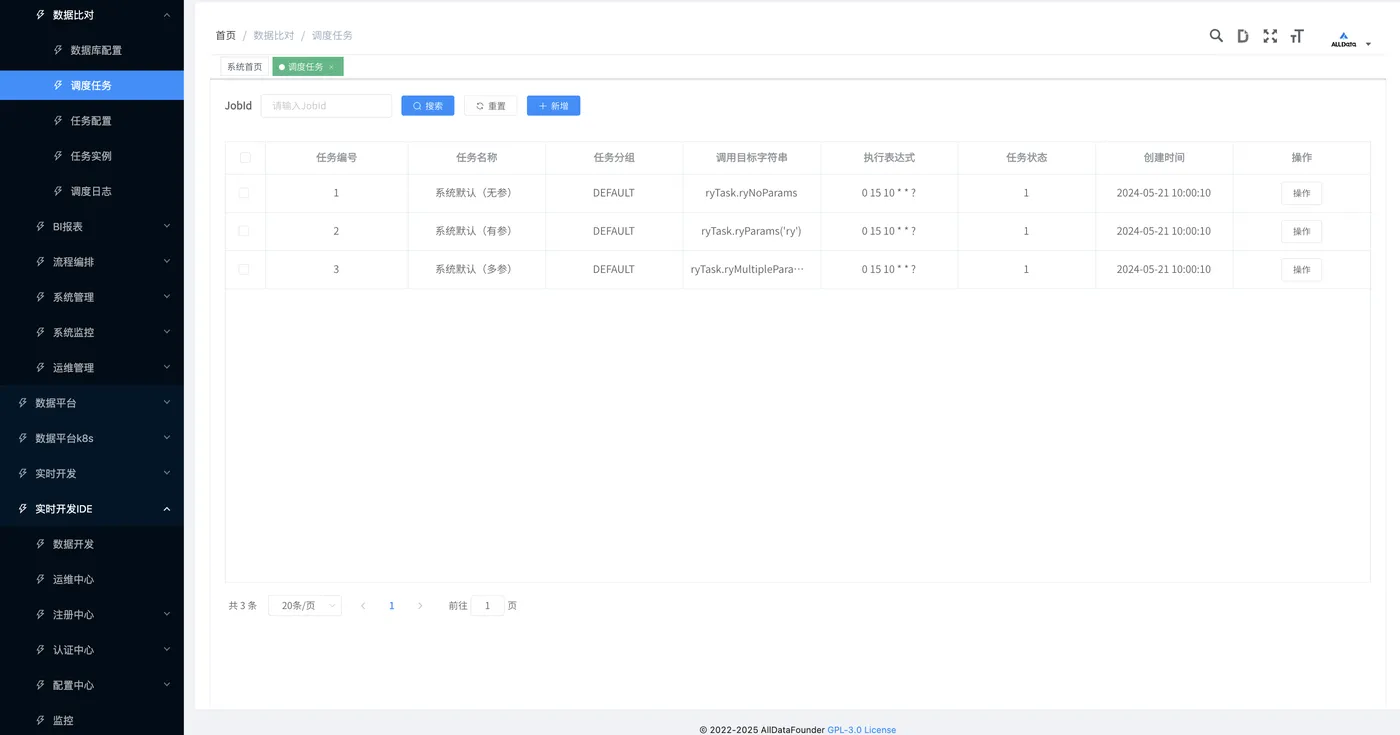Switch to the 系统首页 tab
1400x735 pixels.
click(x=244, y=67)
